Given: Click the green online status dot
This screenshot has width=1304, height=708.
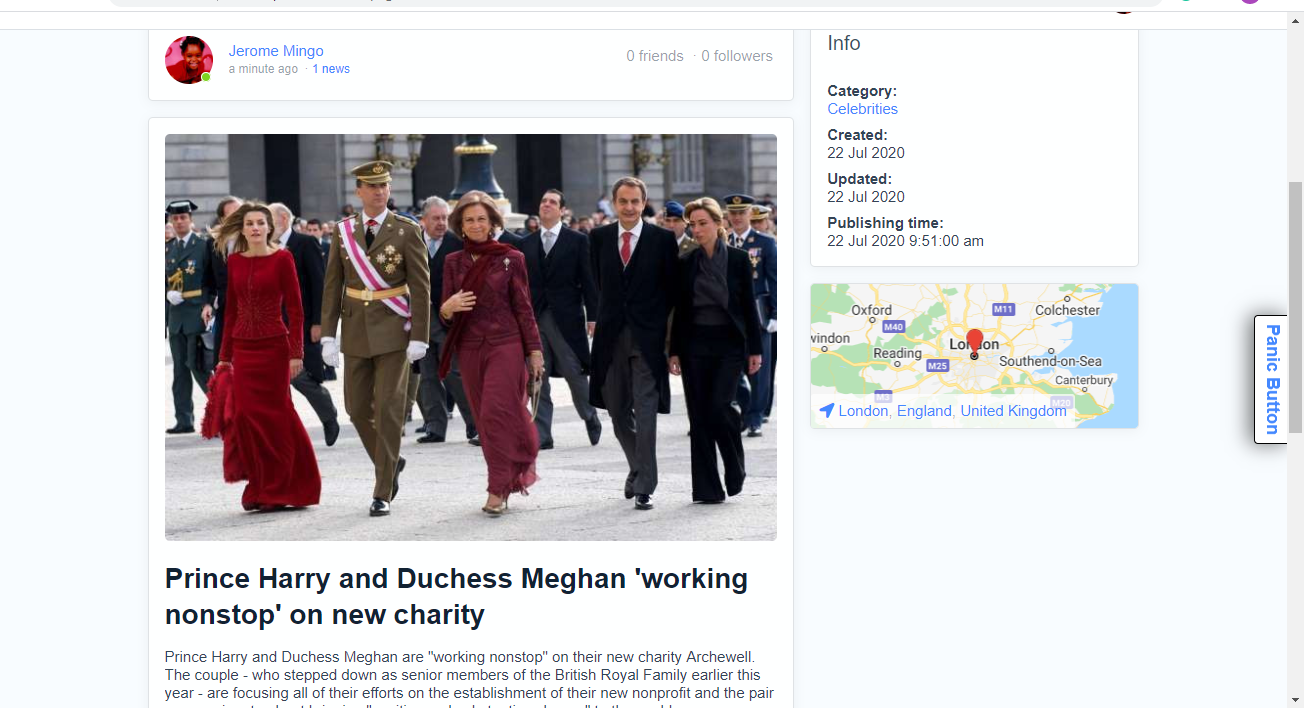Looking at the screenshot, I should coord(206,77).
